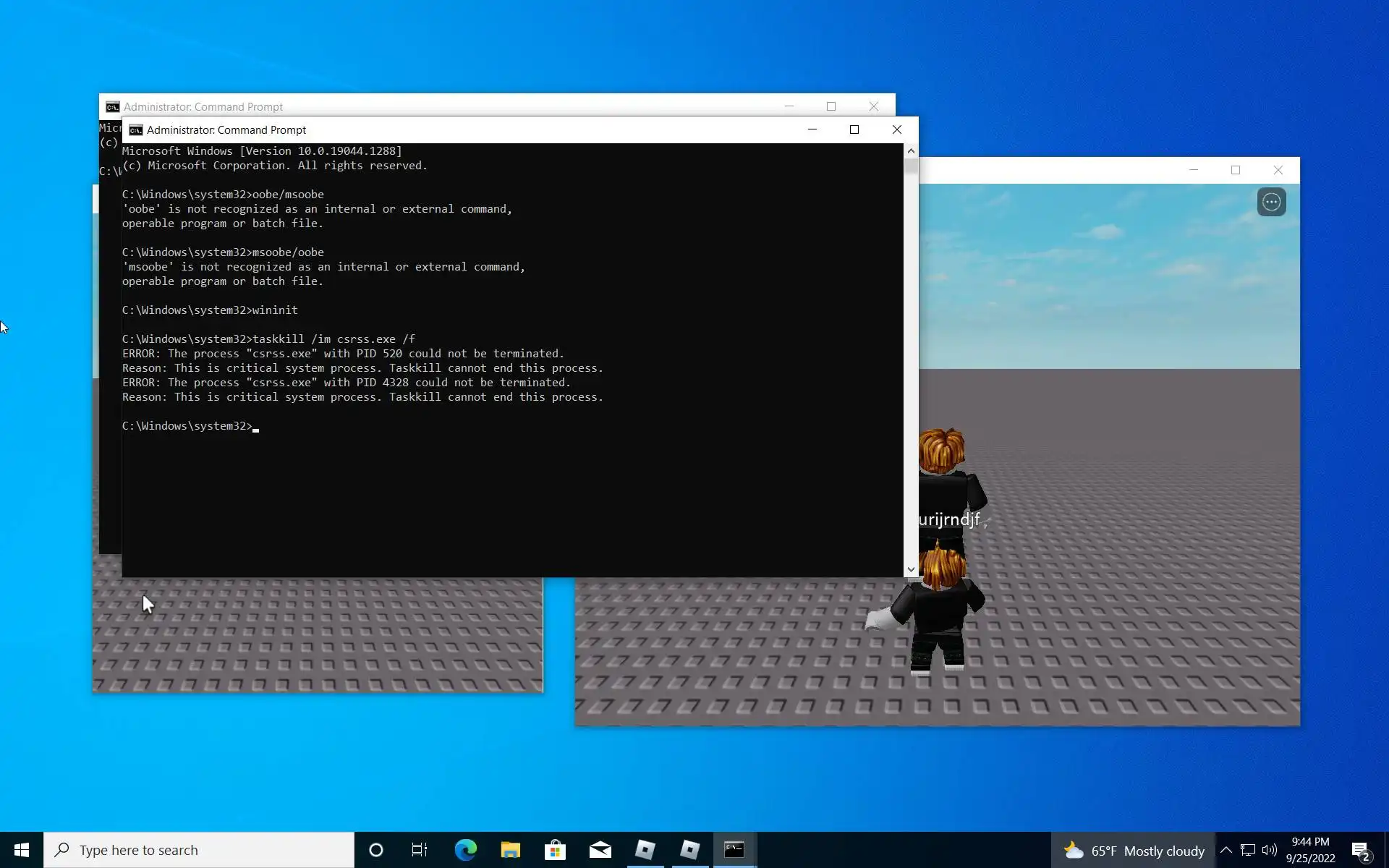Open File Explorer from the taskbar
The image size is (1389, 868).
pyautogui.click(x=510, y=850)
